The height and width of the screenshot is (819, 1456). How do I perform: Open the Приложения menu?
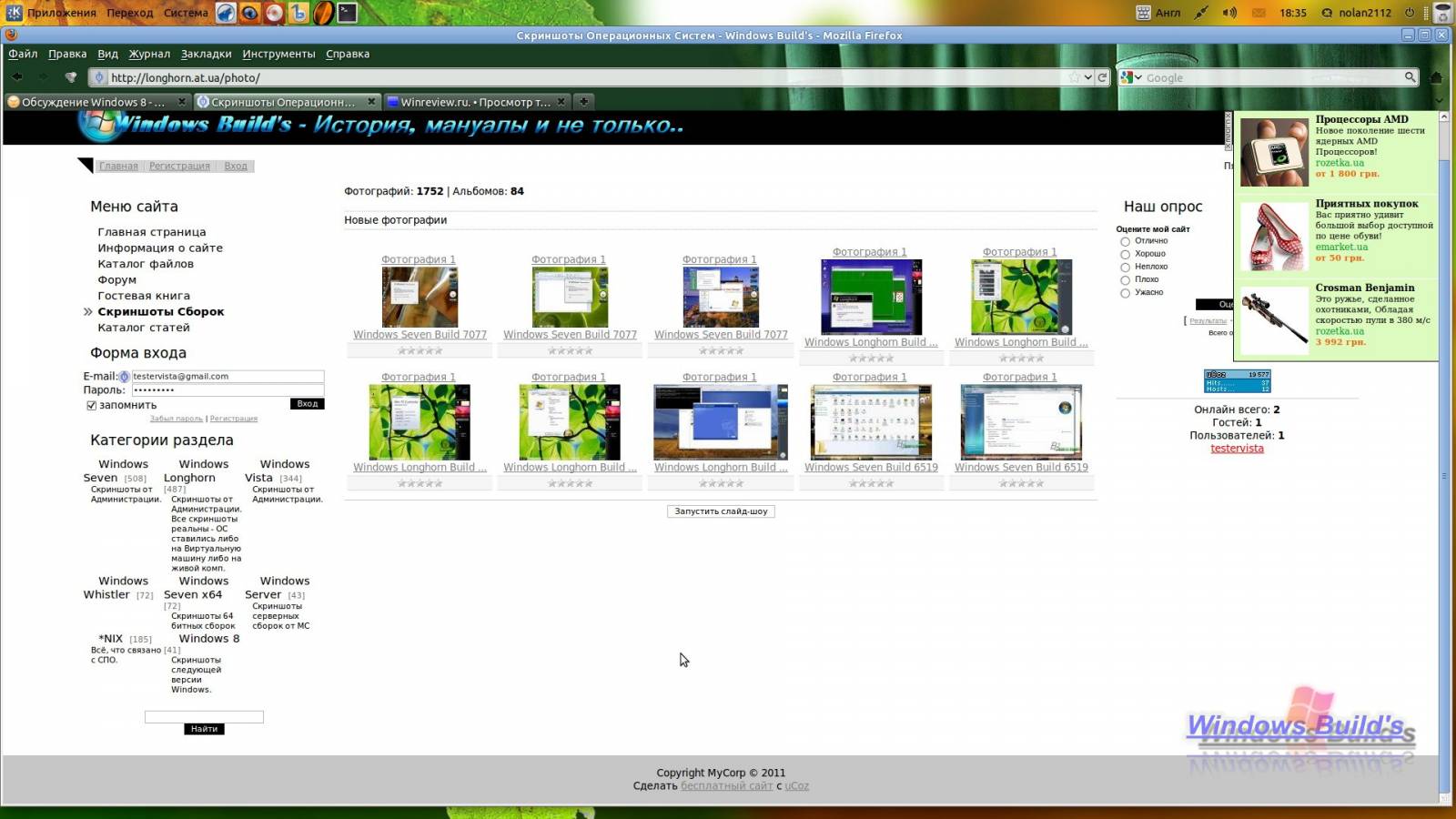pos(62,12)
